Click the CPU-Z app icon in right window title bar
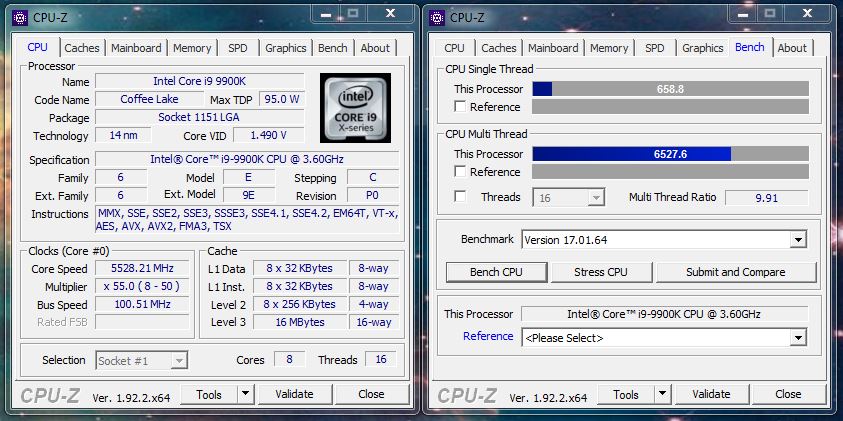 pos(437,17)
